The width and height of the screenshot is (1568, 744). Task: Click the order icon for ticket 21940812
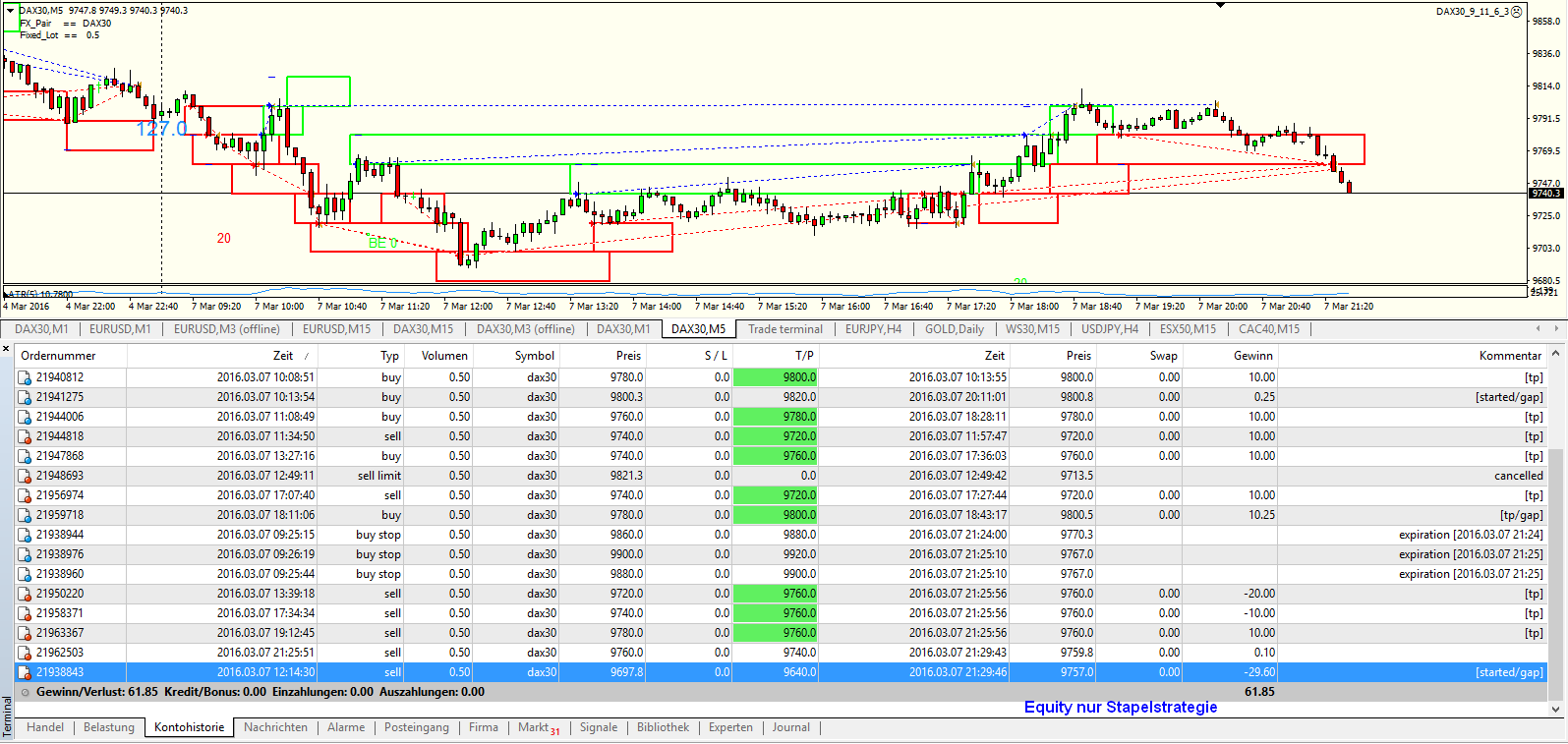25,377
